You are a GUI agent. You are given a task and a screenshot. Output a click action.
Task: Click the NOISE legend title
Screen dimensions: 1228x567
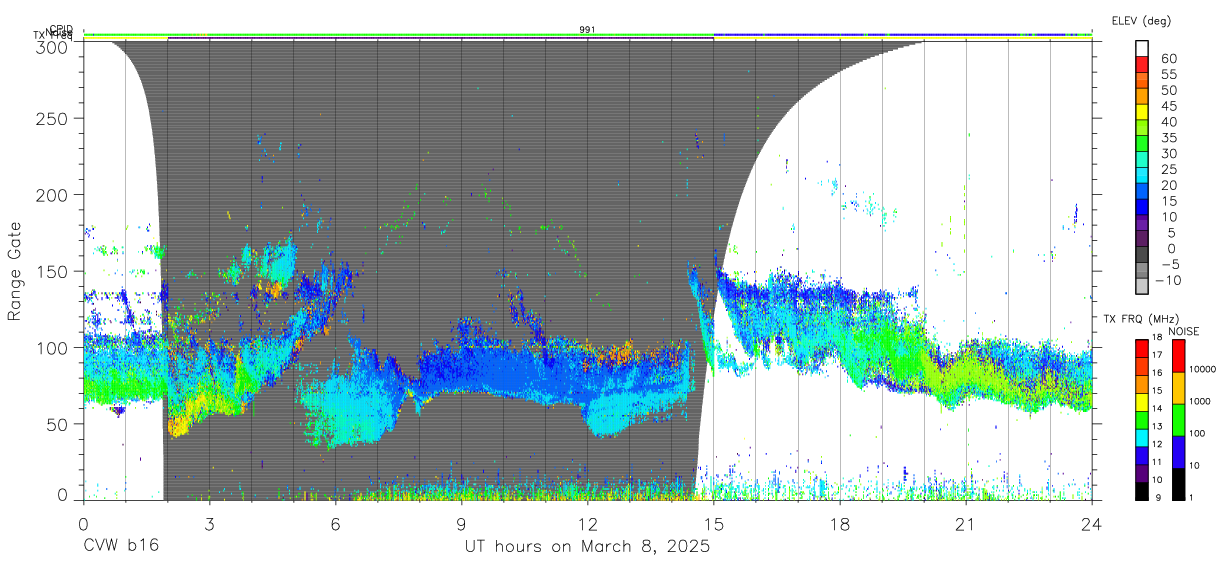pyautogui.click(x=1184, y=331)
